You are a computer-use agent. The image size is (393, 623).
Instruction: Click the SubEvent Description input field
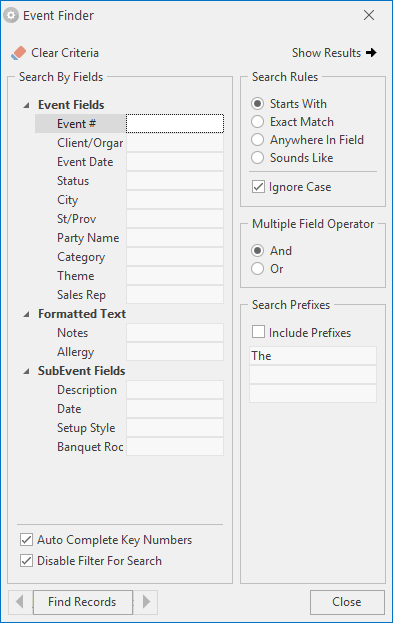pyautogui.click(x=175, y=390)
